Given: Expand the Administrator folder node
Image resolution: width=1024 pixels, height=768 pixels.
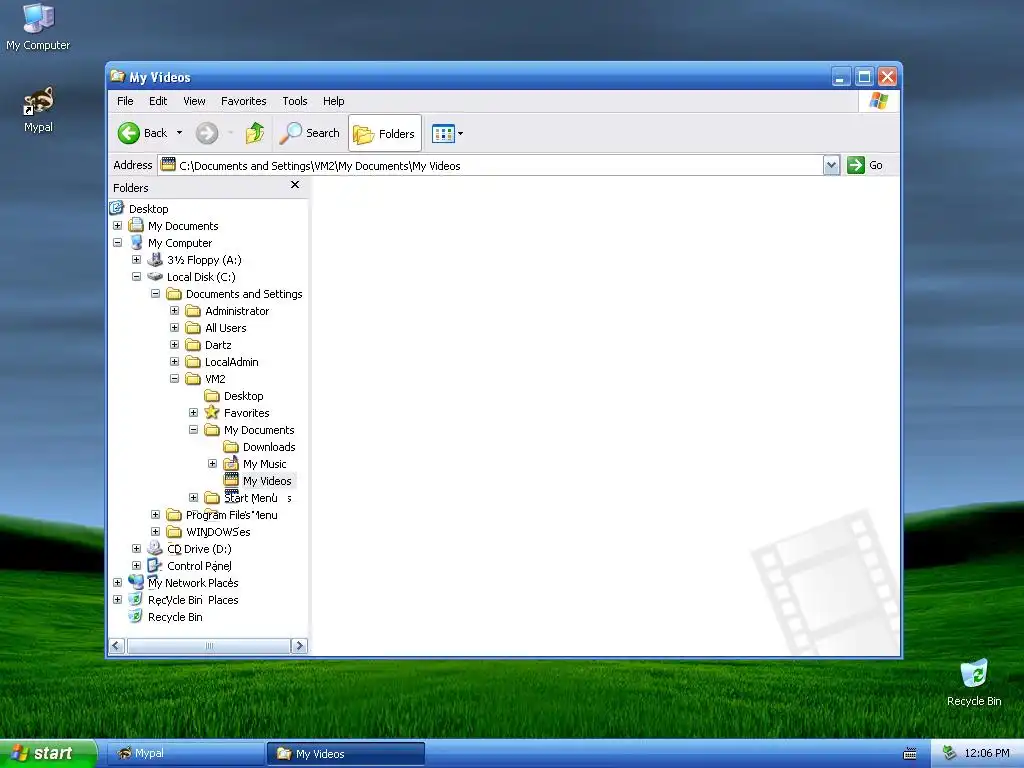Looking at the screenshot, I should (x=174, y=310).
